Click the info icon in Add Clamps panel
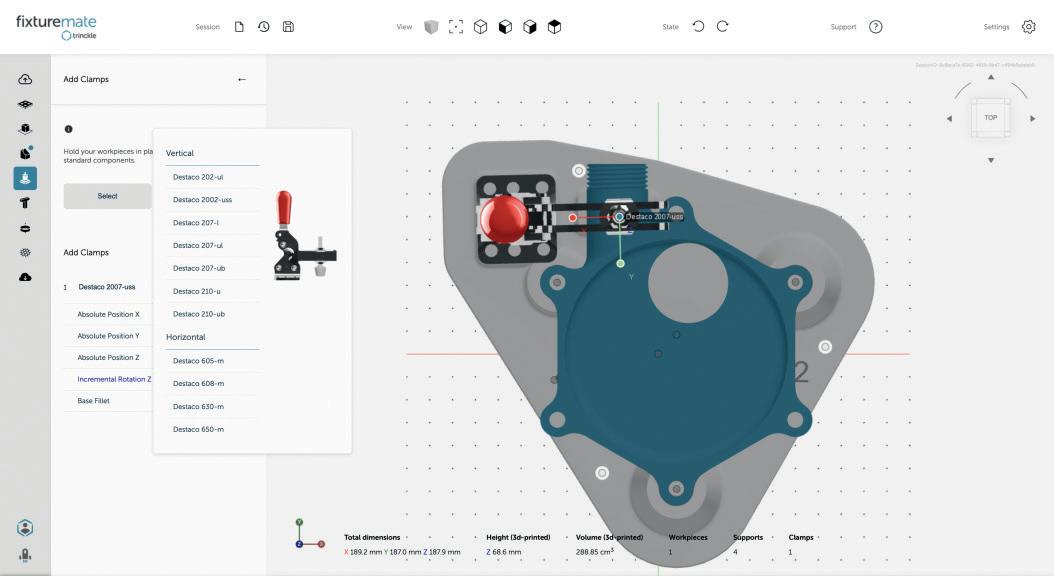The image size is (1054, 576). coord(68,129)
